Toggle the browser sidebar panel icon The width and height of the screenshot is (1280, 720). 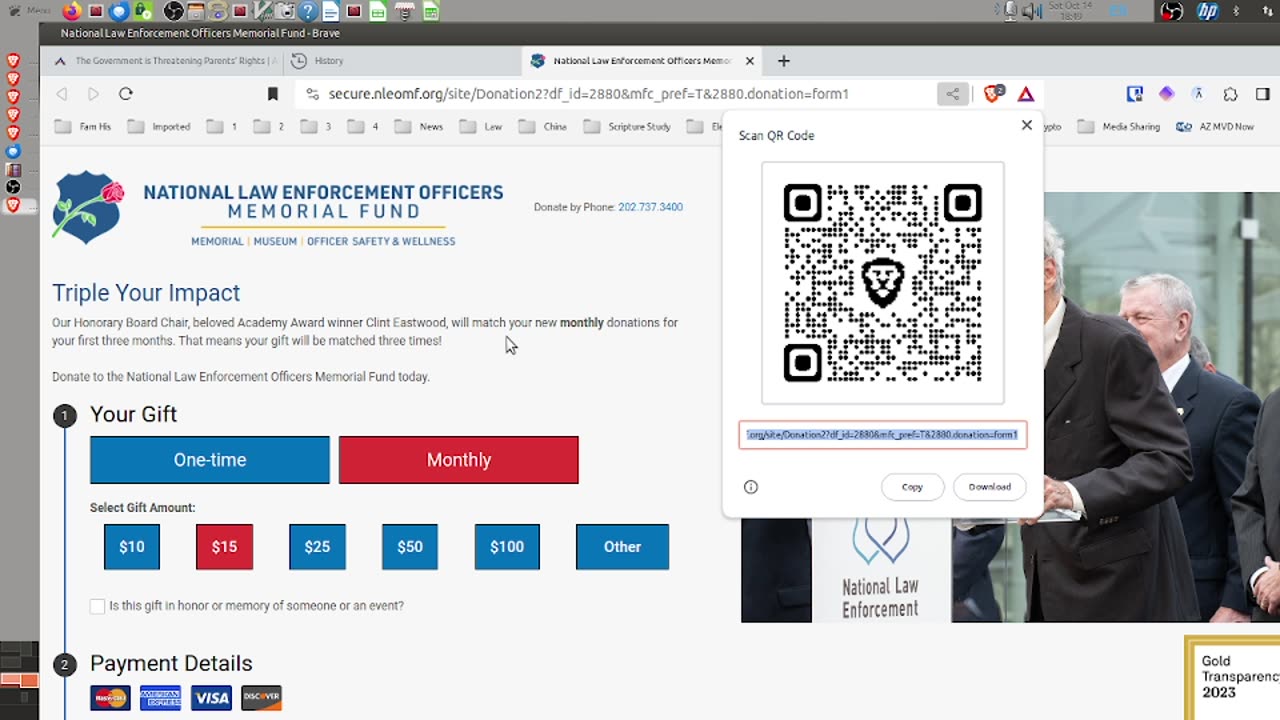[1263, 94]
